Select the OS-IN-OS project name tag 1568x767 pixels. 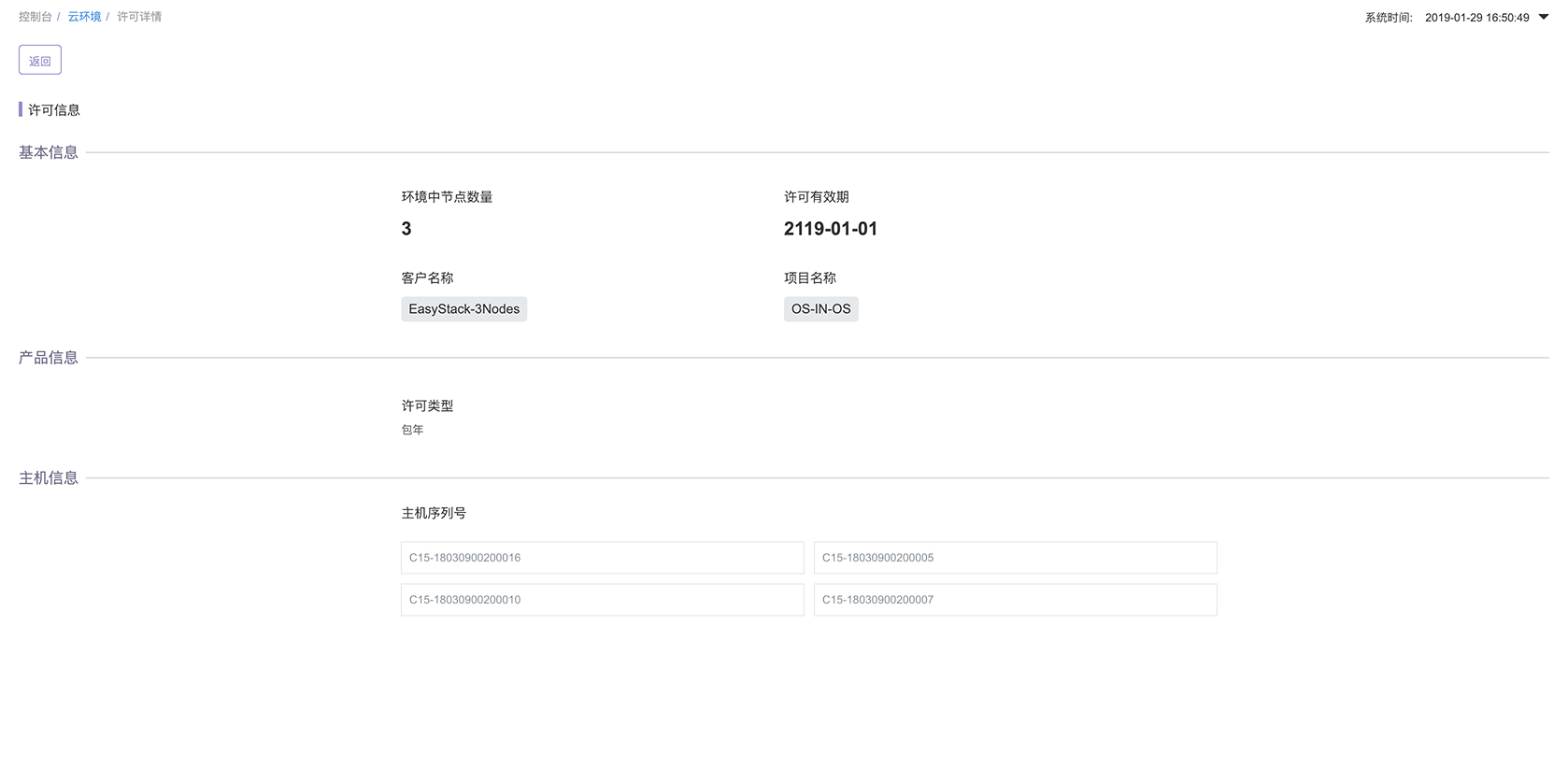(820, 309)
